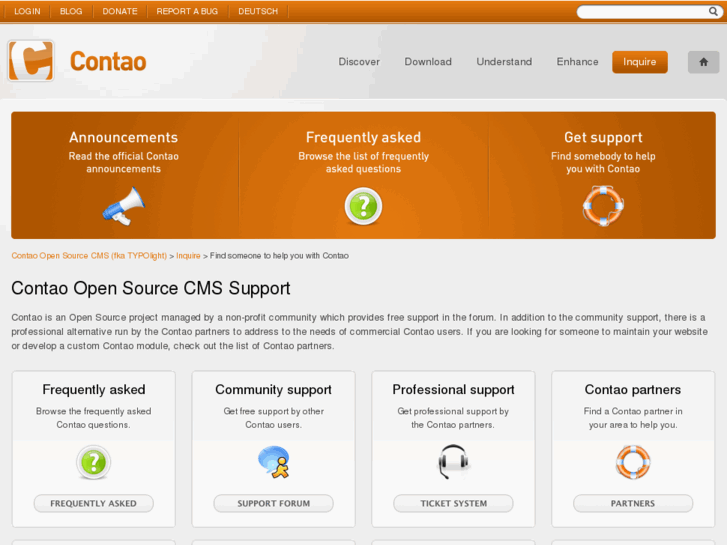Viewport: 727px width, 545px height.
Task: Open the Discover menu
Action: coord(359,62)
